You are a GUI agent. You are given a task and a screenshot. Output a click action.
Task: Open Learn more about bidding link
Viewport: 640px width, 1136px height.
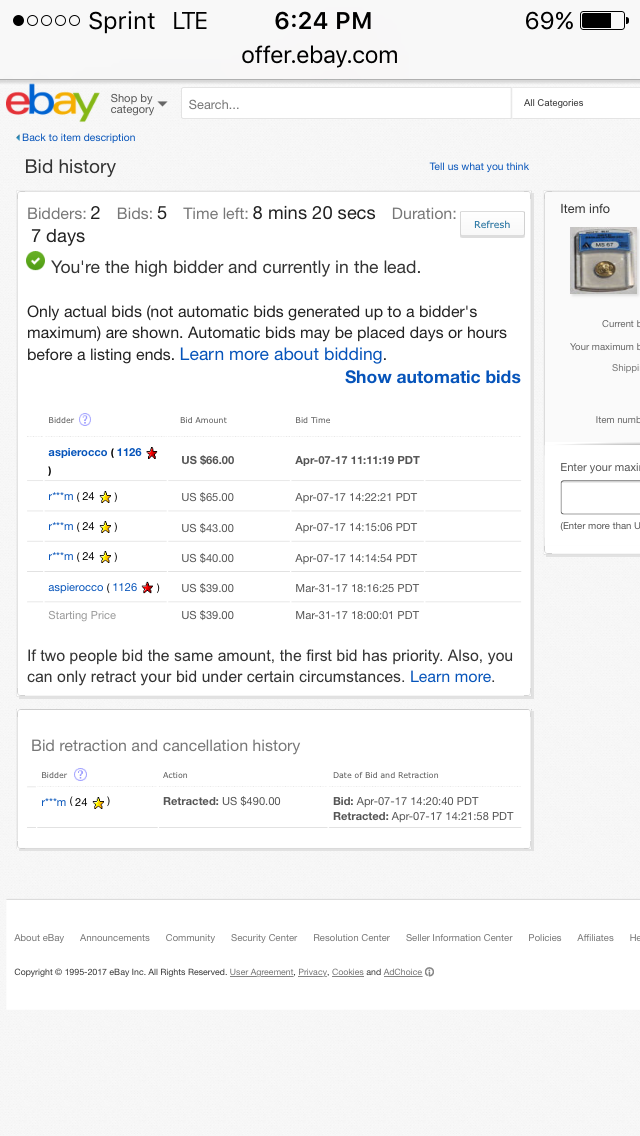pos(281,354)
